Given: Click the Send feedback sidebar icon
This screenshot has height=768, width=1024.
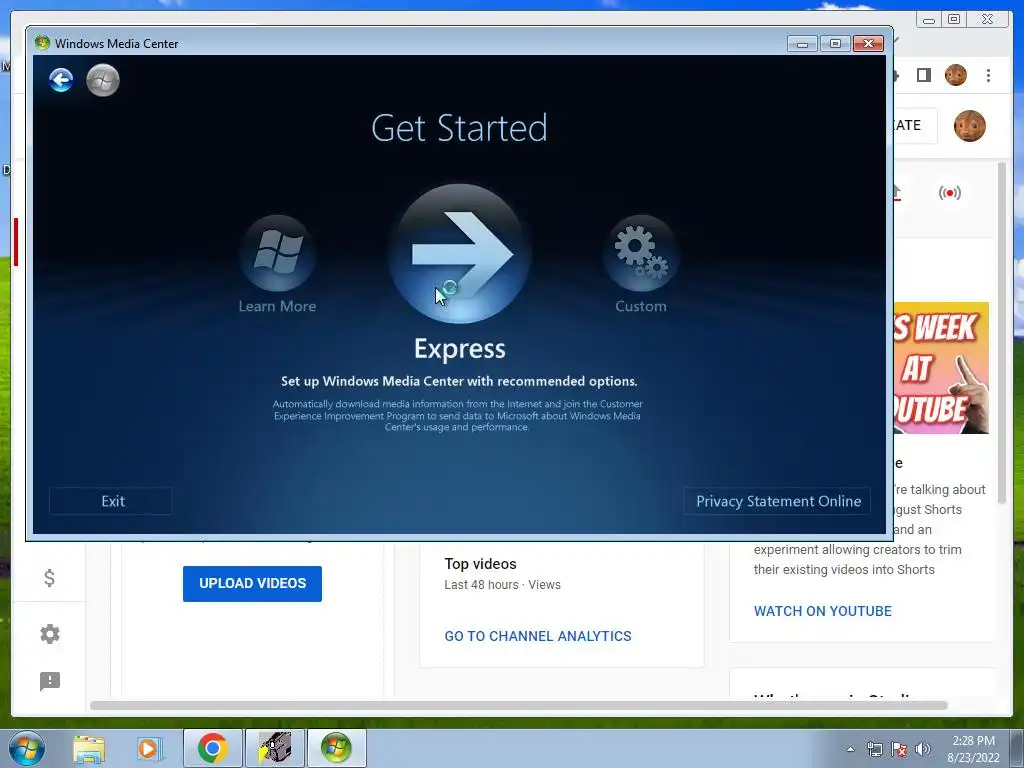Looking at the screenshot, I should coord(50,681).
